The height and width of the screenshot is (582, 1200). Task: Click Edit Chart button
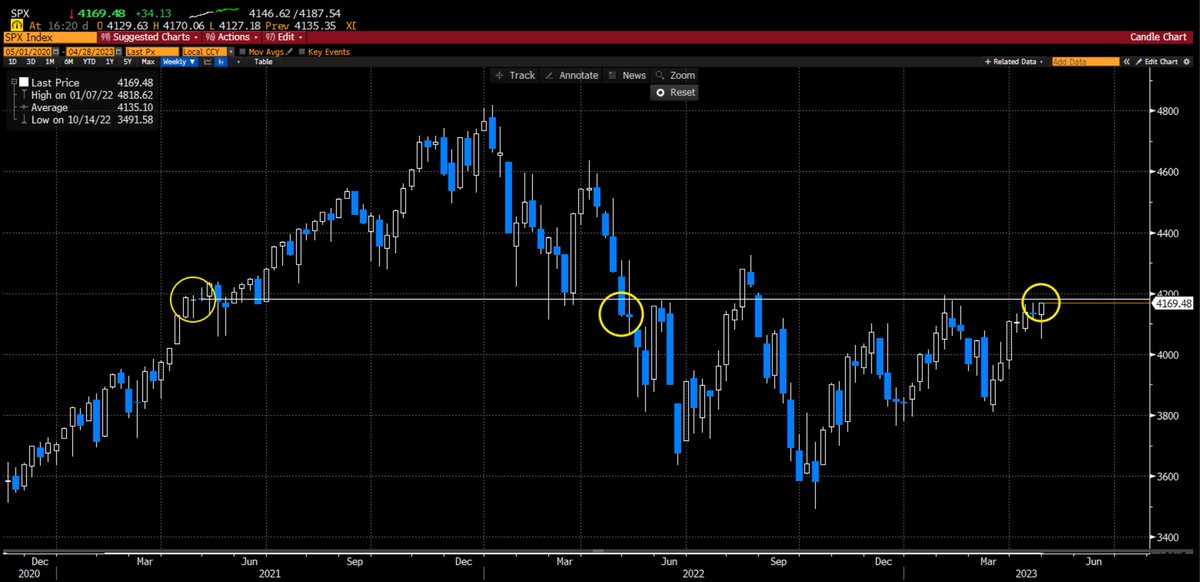tap(1156, 62)
